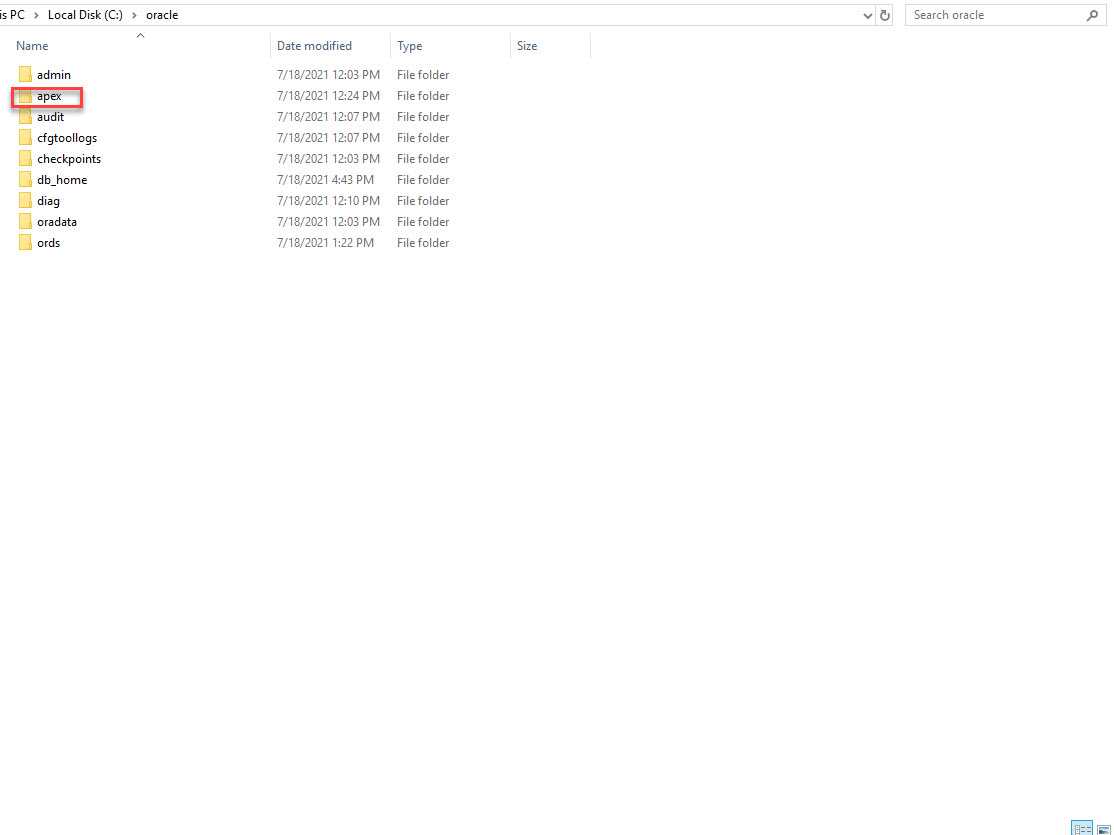The height and width of the screenshot is (835, 1114).
Task: Reverse Name column sort order
Action: (31, 46)
